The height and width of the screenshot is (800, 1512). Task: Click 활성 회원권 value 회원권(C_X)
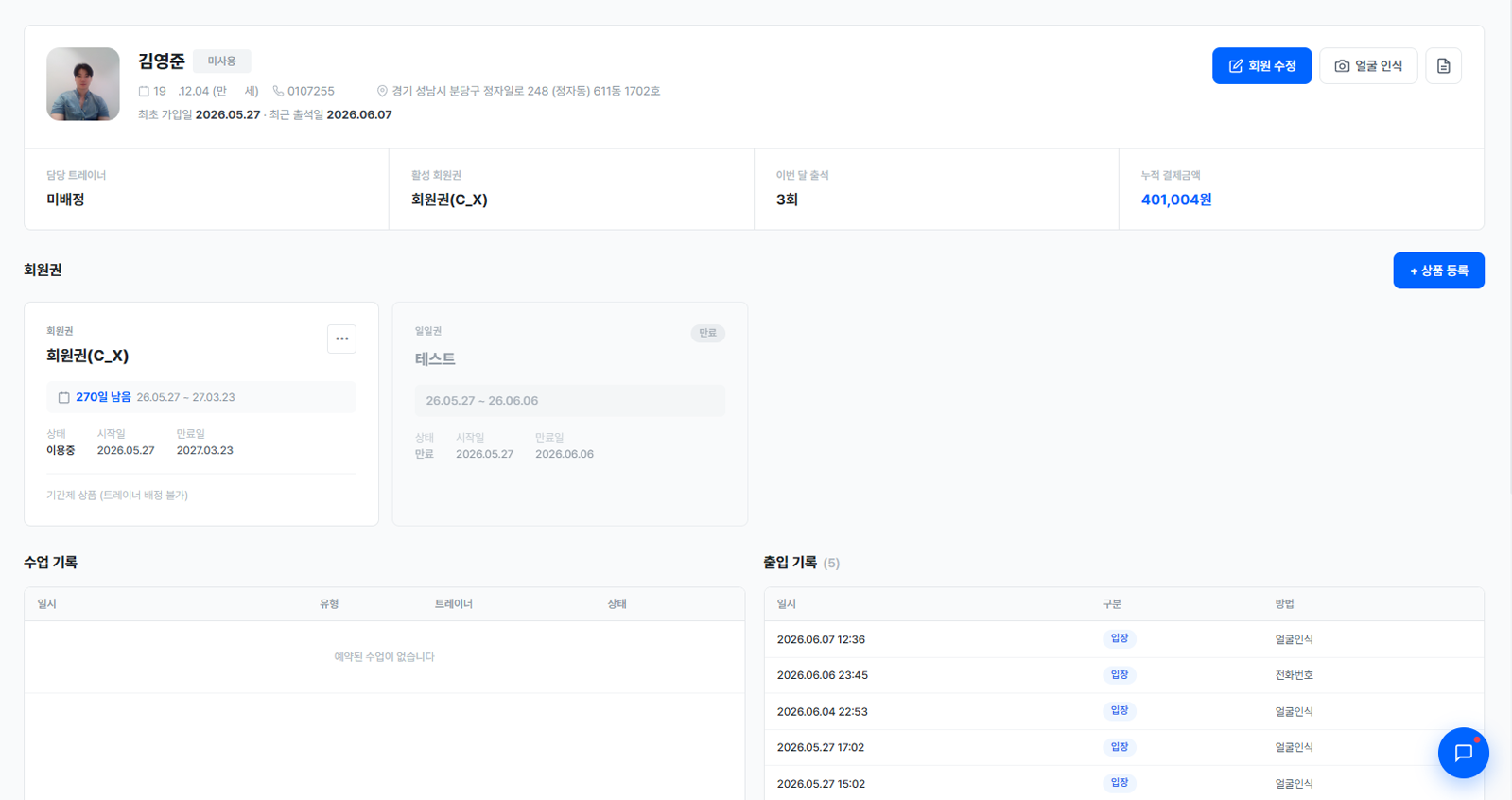click(x=449, y=200)
